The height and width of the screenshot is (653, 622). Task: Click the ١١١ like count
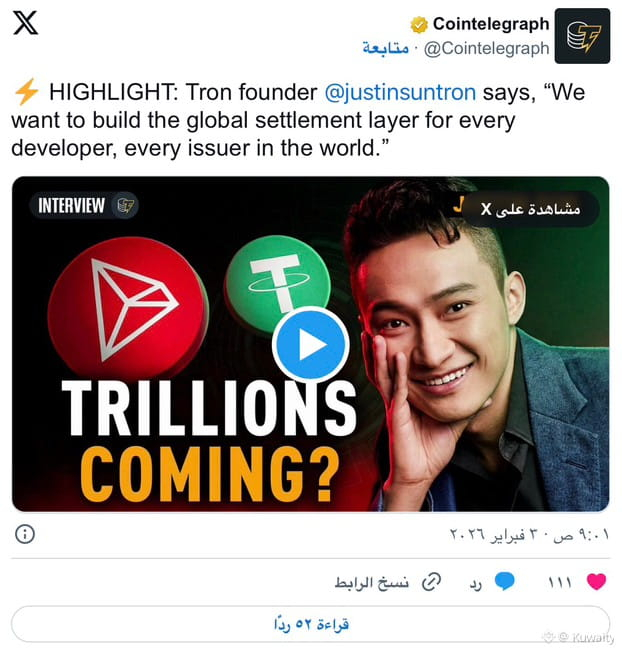560,582
